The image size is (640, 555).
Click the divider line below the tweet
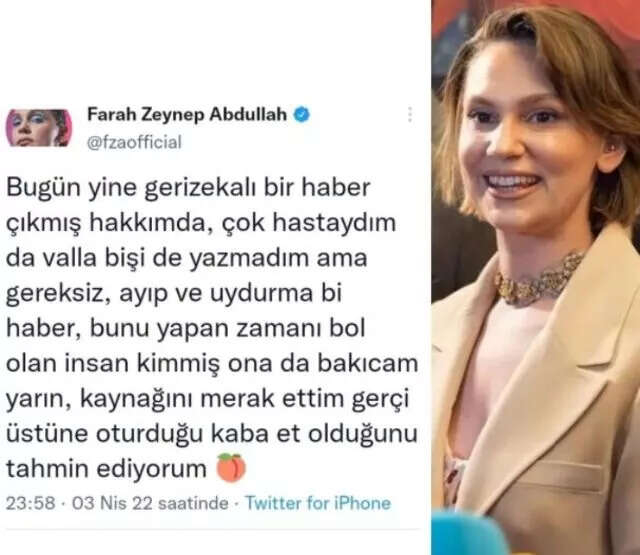[212, 529]
